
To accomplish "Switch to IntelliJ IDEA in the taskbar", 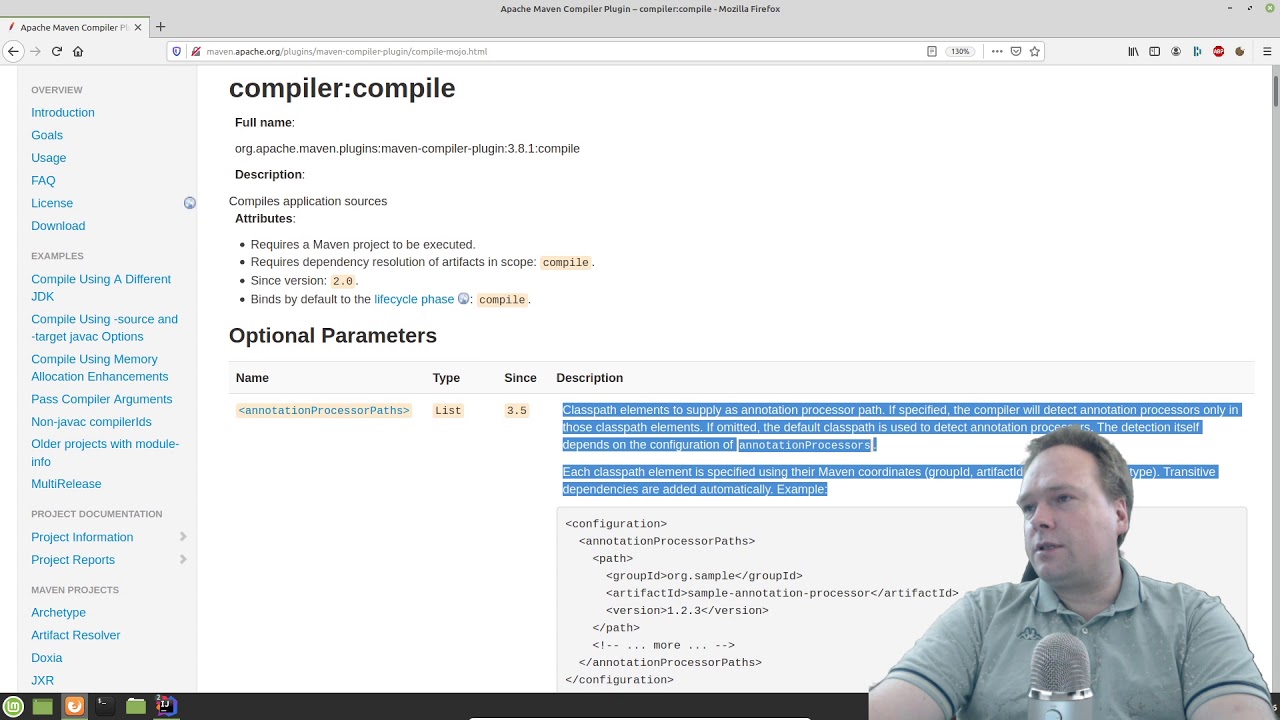I will 166,706.
